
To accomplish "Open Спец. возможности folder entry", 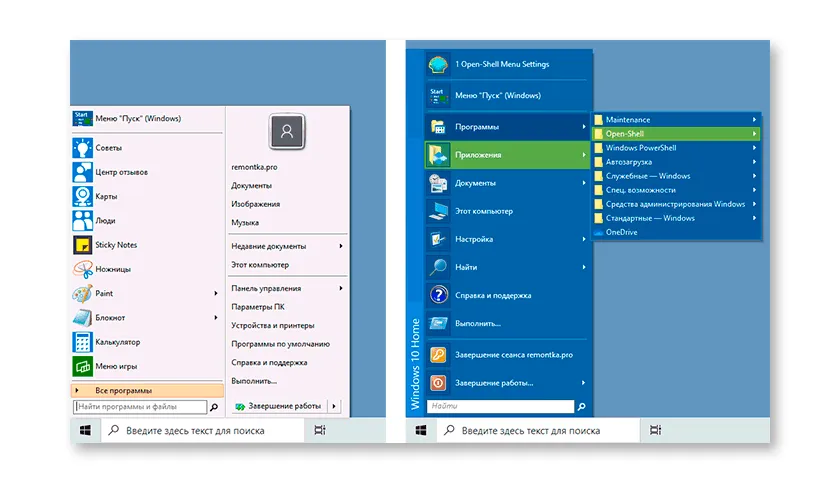I will 676,190.
